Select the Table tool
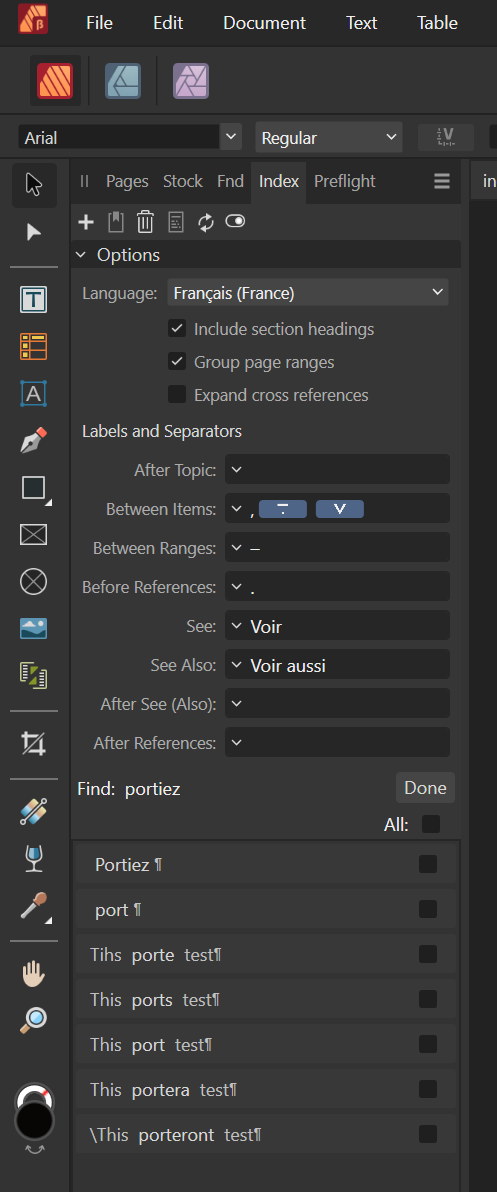This screenshot has width=497, height=1192. point(33,346)
